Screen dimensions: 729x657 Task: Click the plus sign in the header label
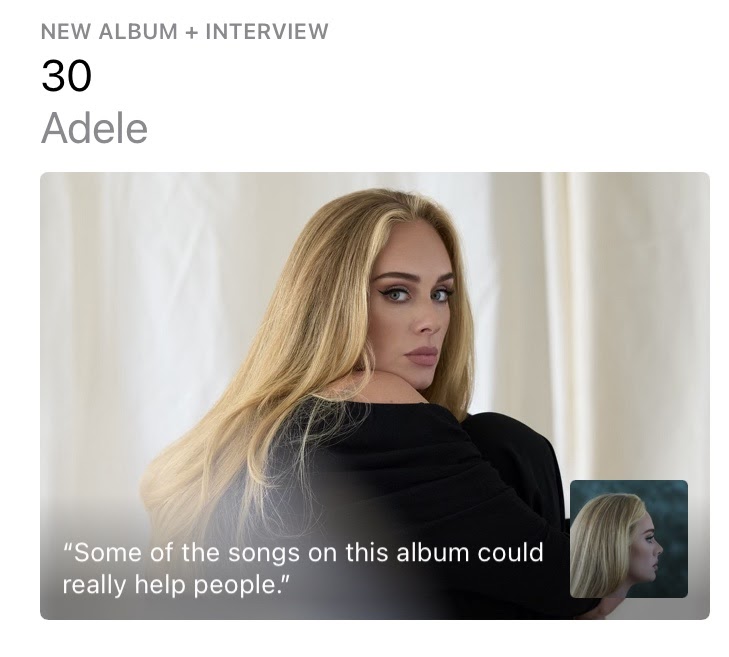pyautogui.click(x=192, y=32)
